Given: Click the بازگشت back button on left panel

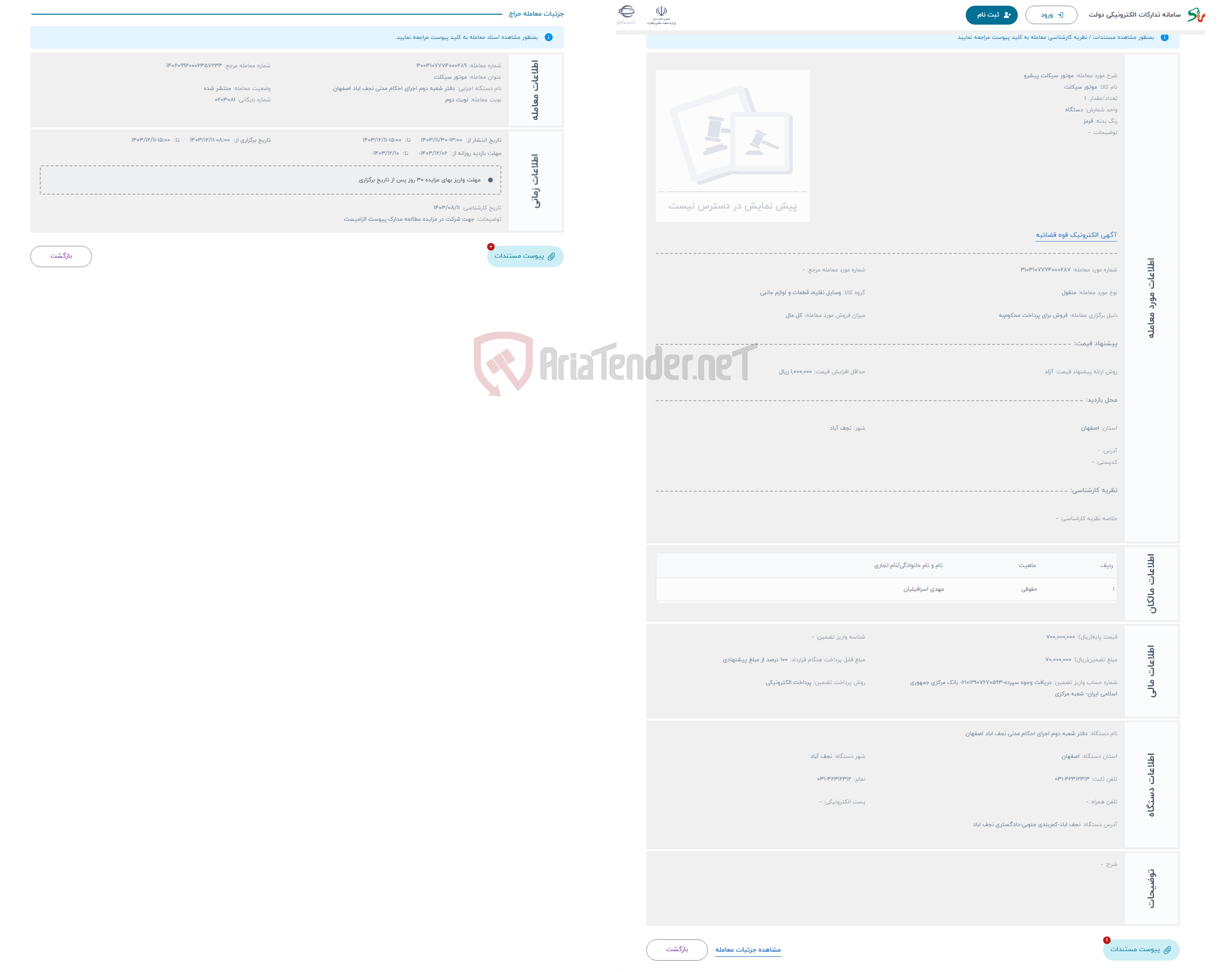Looking at the screenshot, I should point(63,256).
